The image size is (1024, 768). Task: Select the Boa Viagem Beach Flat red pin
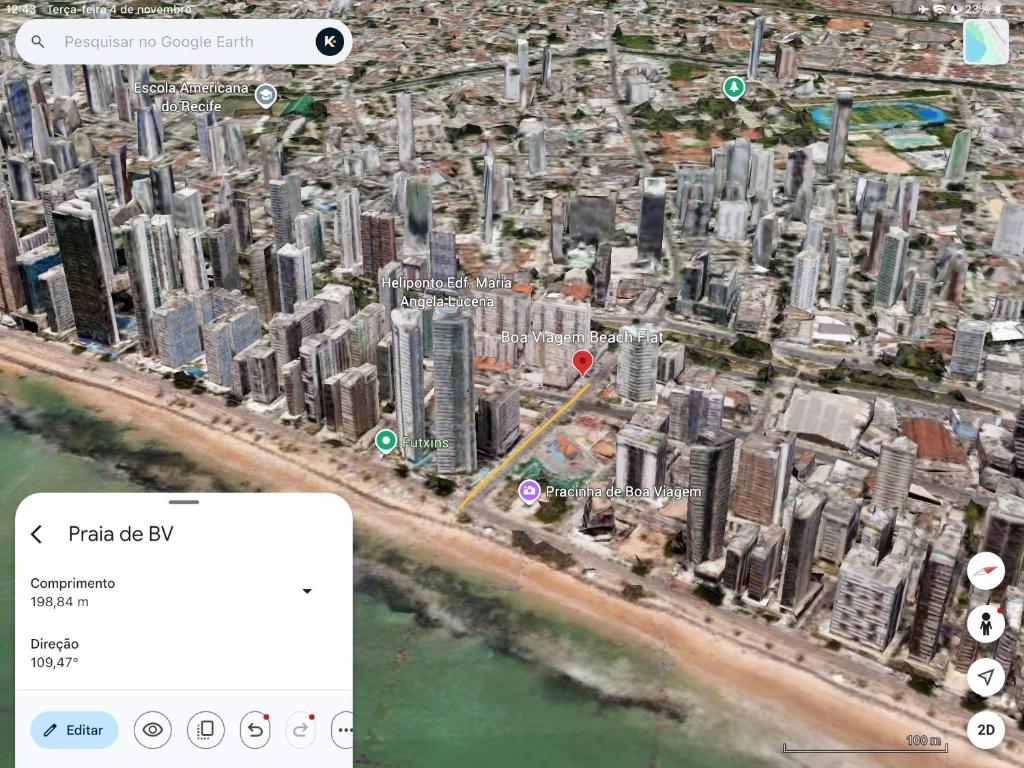click(x=583, y=363)
